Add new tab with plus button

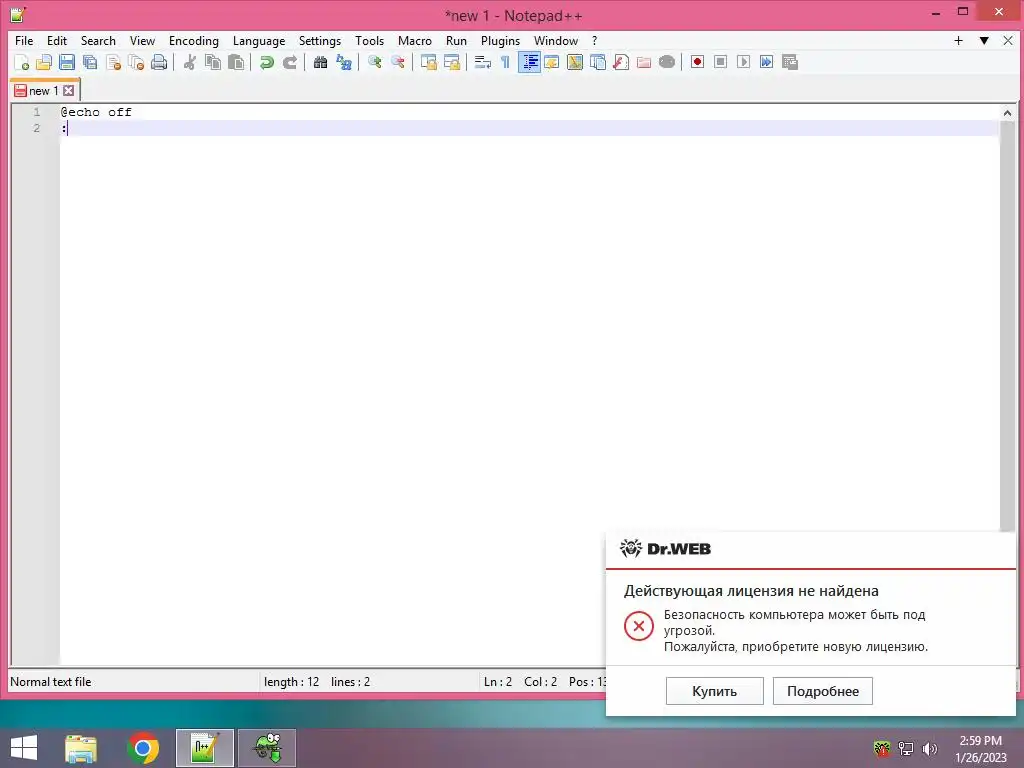[x=958, y=40]
